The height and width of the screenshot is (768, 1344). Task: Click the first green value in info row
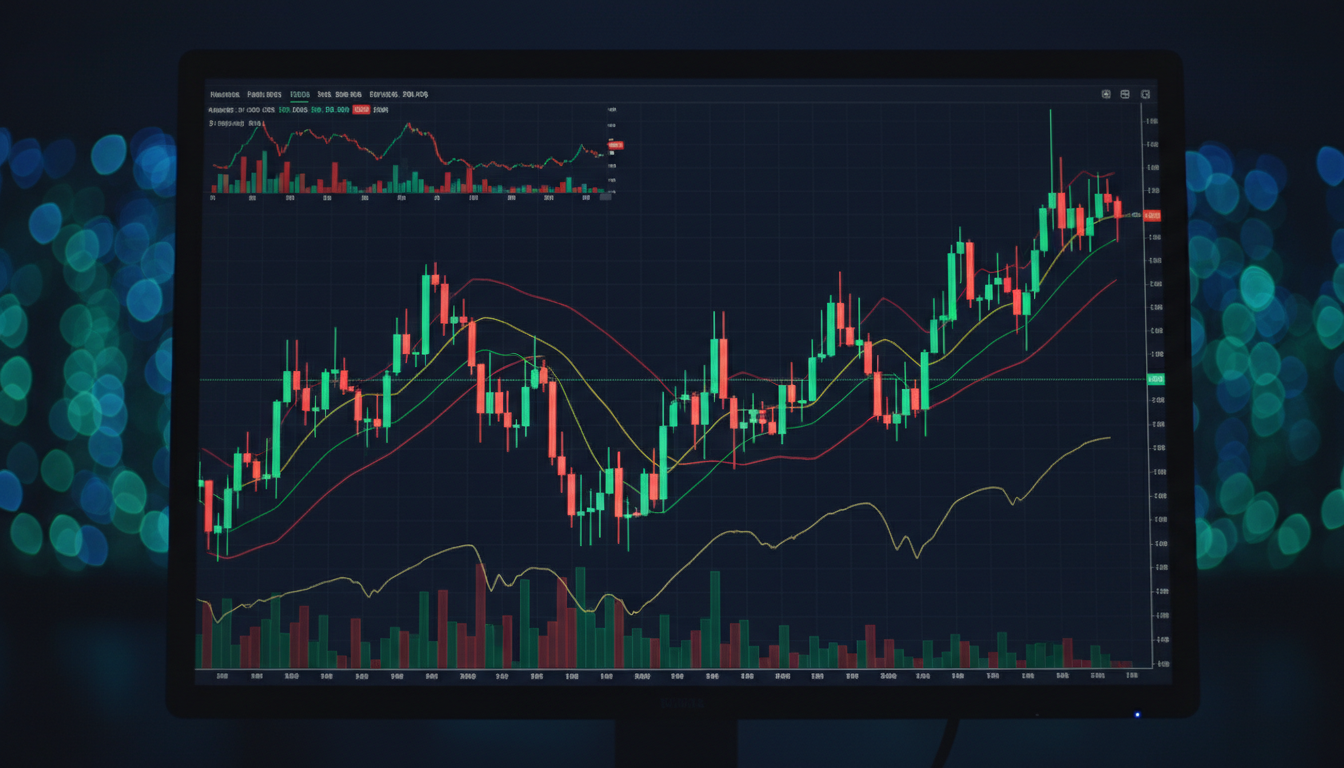point(294,110)
